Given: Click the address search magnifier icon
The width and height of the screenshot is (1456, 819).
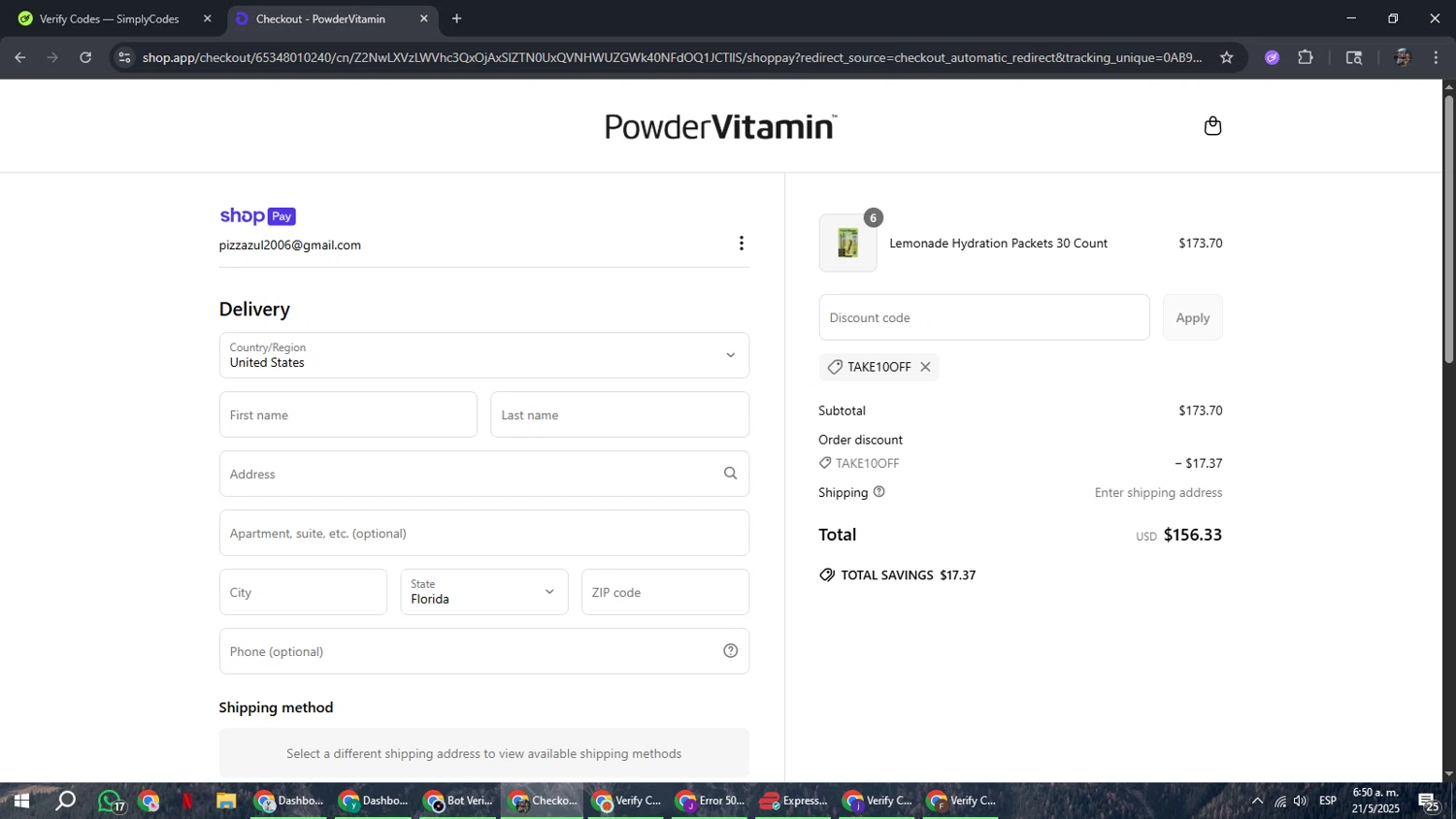Looking at the screenshot, I should pos(730,474).
